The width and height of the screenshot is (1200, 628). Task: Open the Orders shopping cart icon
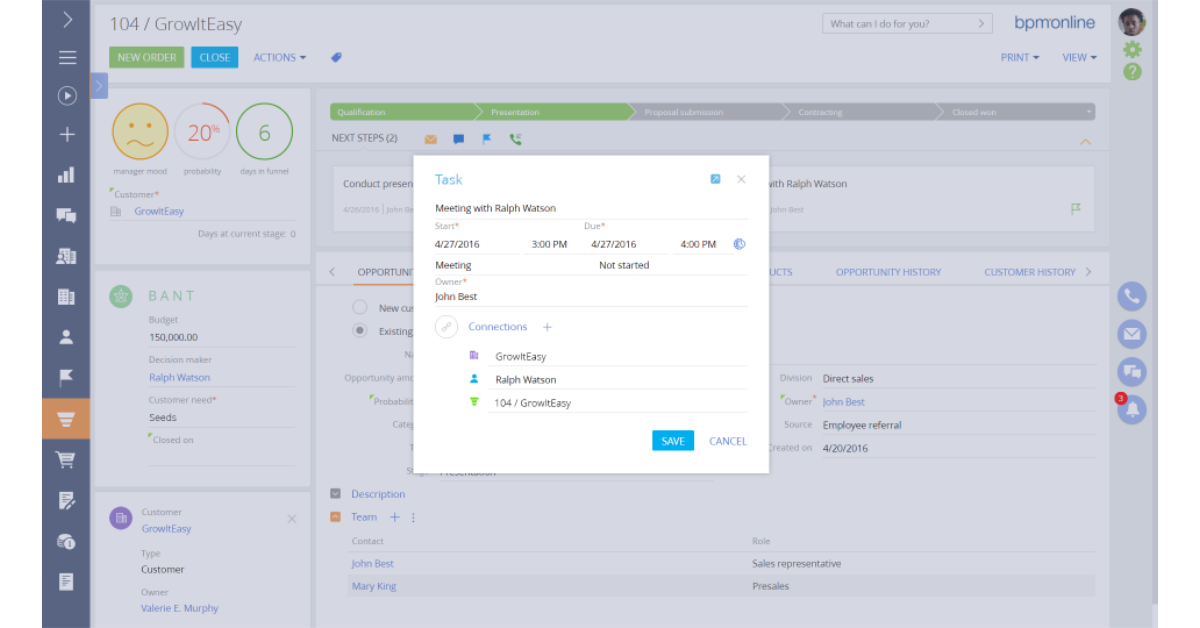[x=66, y=460]
